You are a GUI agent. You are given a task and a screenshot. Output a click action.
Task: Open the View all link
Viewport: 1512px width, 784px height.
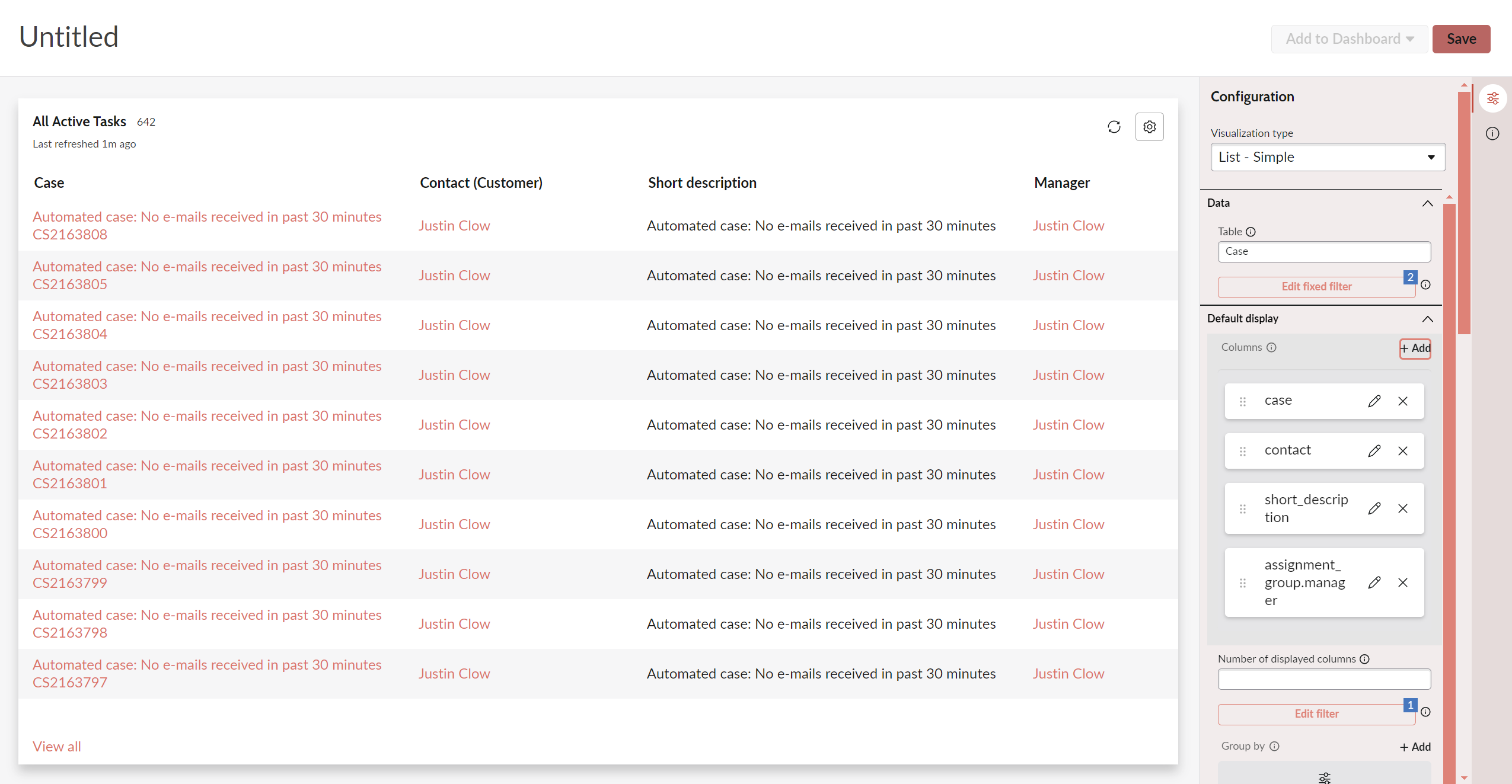pos(56,746)
